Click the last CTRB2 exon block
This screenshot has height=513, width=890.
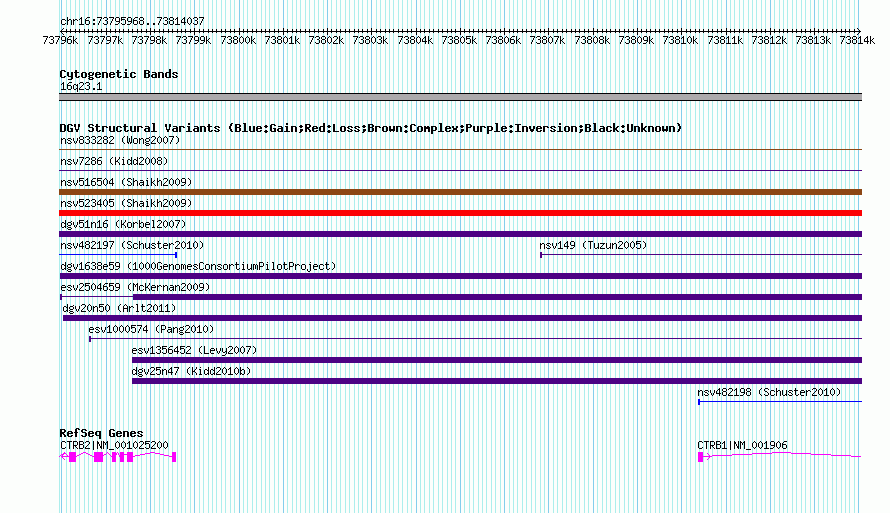[x=174, y=457]
